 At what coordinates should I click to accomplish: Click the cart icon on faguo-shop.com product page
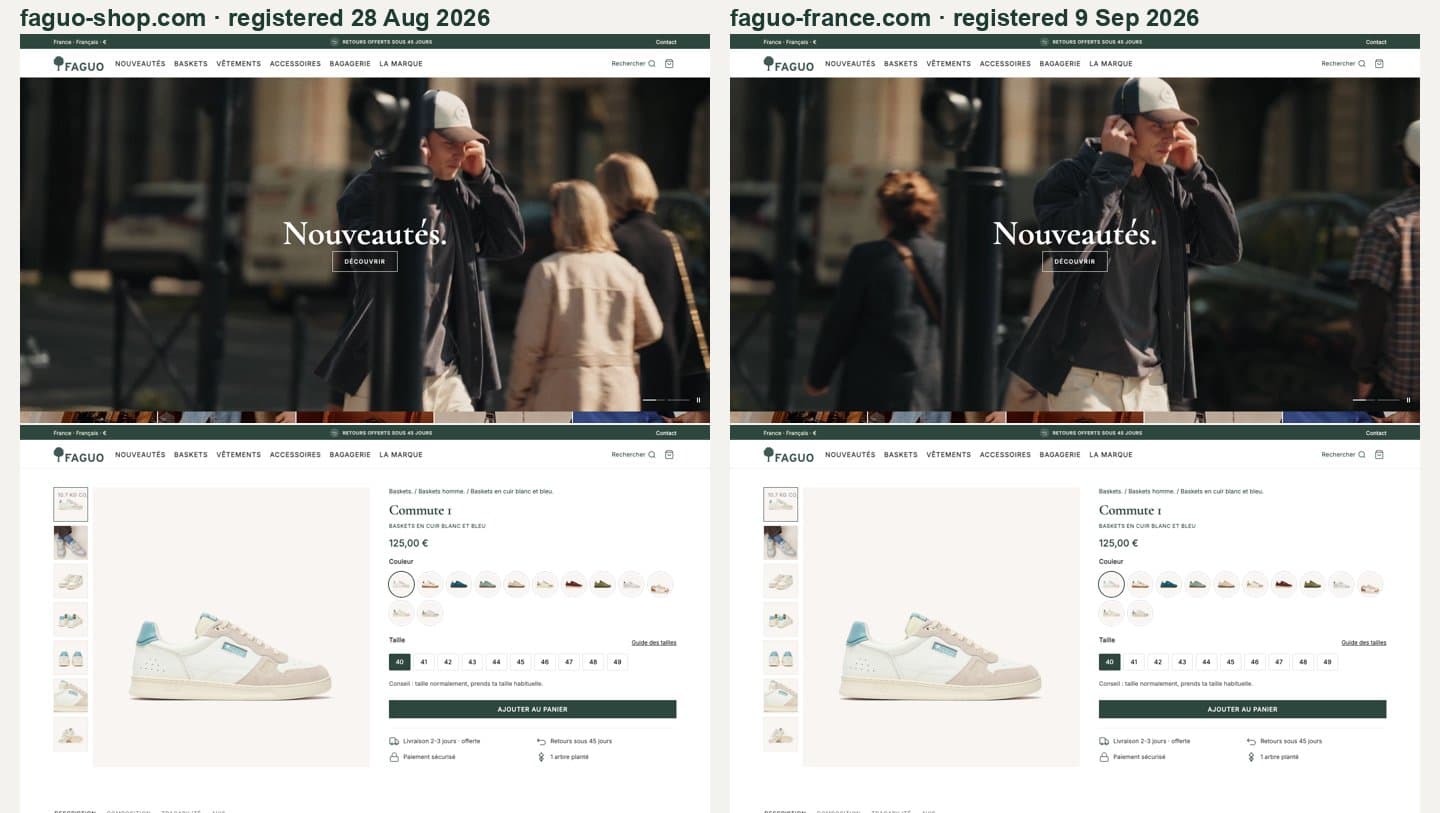click(x=669, y=454)
